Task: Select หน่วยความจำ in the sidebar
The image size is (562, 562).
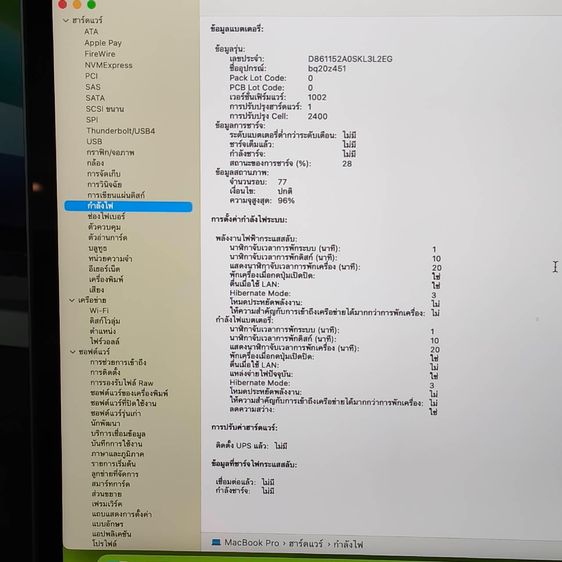Action: point(110,259)
